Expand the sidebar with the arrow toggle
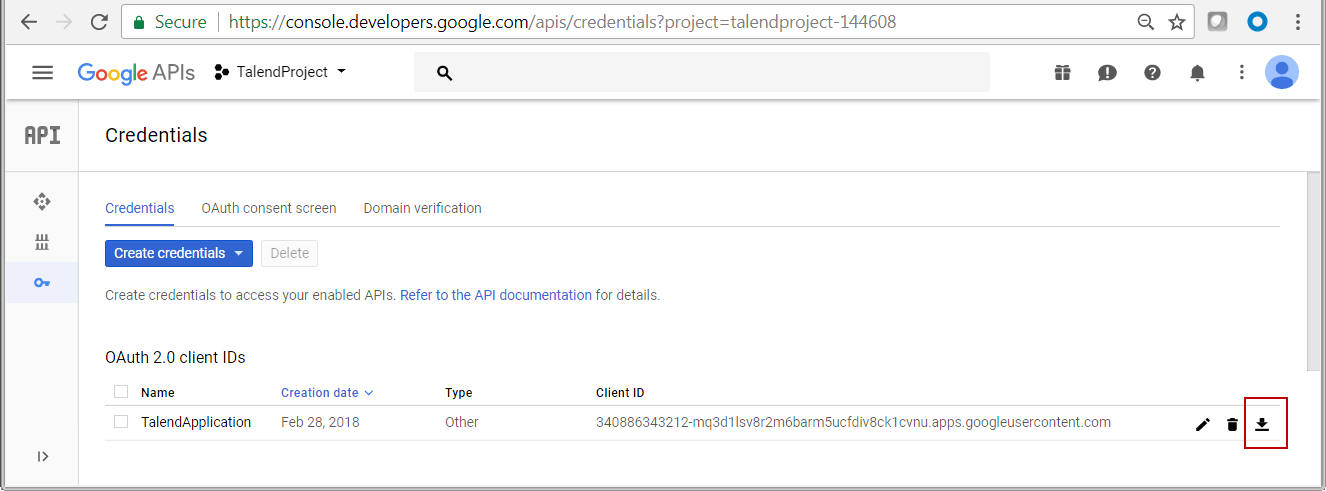1326x491 pixels. click(x=42, y=457)
